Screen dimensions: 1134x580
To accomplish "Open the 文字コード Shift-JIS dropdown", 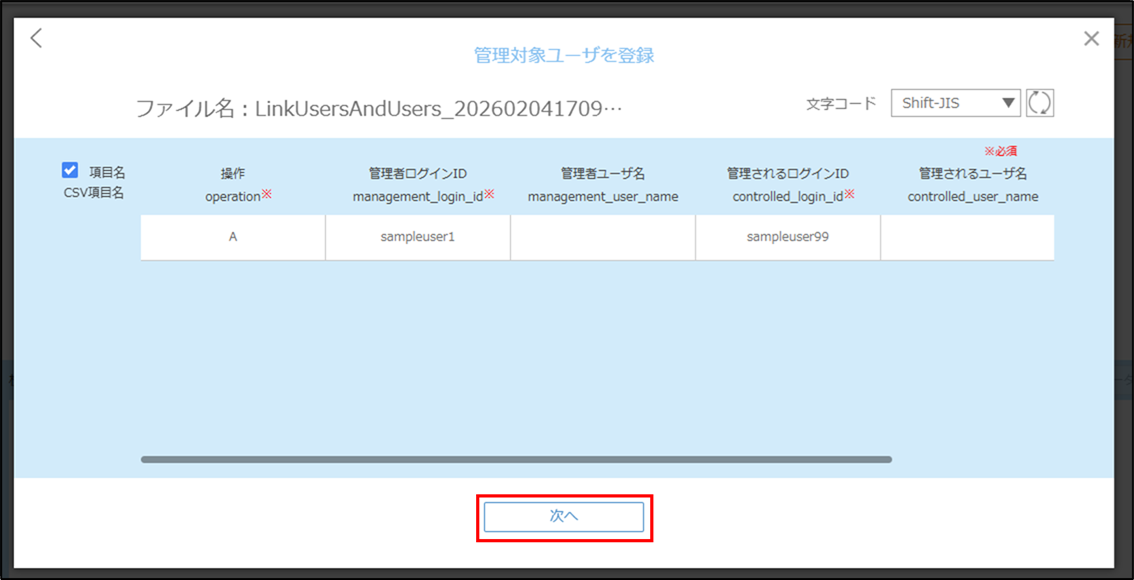I will point(955,103).
